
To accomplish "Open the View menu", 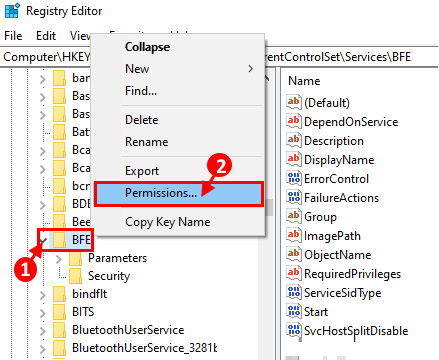I will [x=80, y=36].
